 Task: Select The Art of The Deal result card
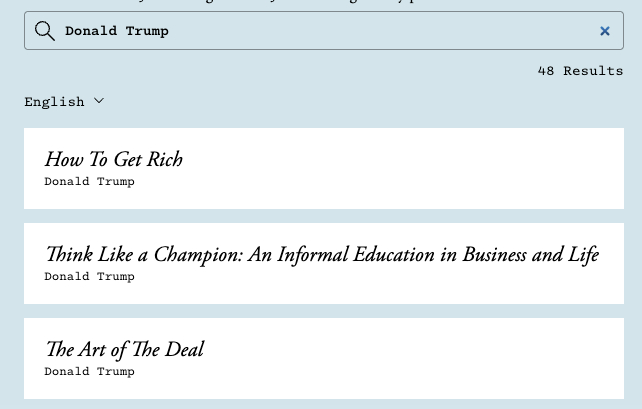pyautogui.click(x=324, y=358)
